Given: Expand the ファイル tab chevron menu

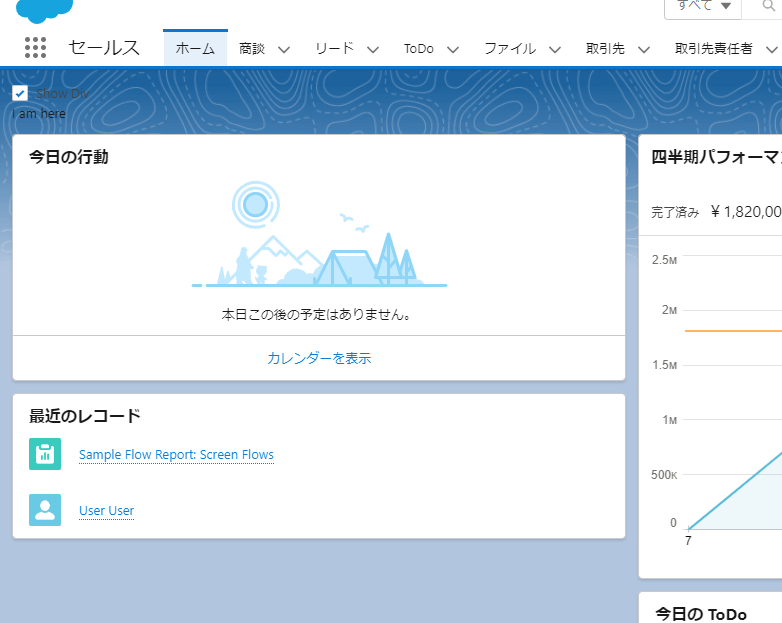Looking at the screenshot, I should (x=555, y=49).
